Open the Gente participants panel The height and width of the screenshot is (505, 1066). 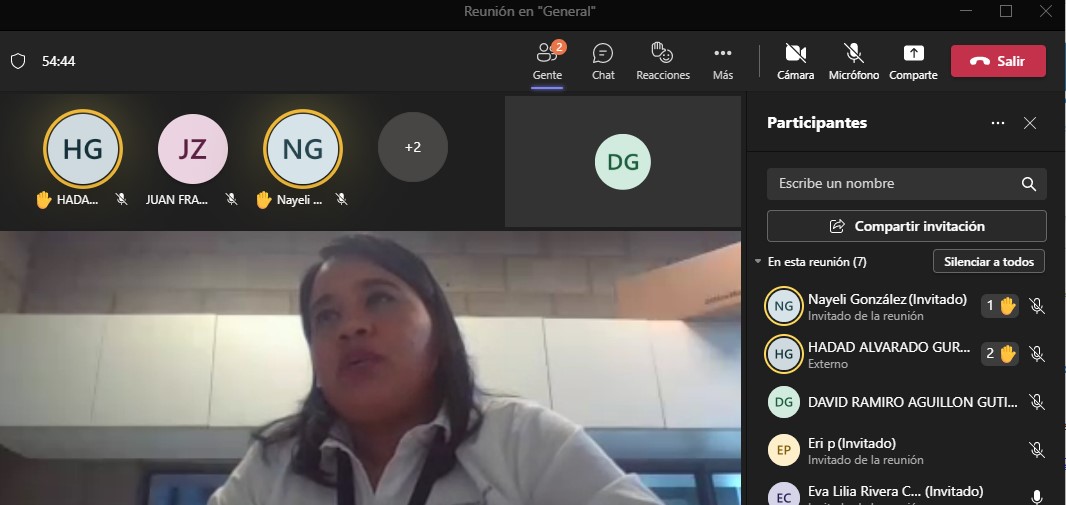[547, 61]
